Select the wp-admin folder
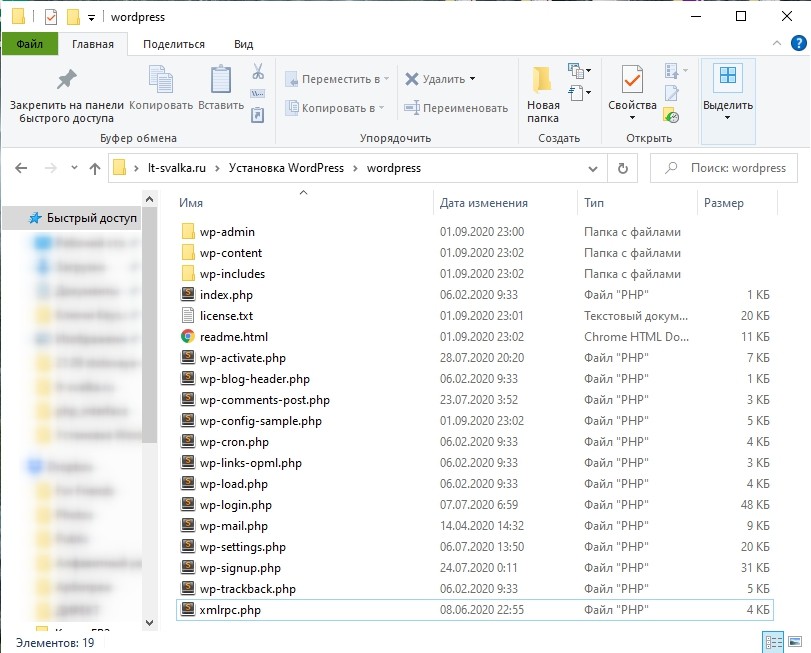 [475, 232]
